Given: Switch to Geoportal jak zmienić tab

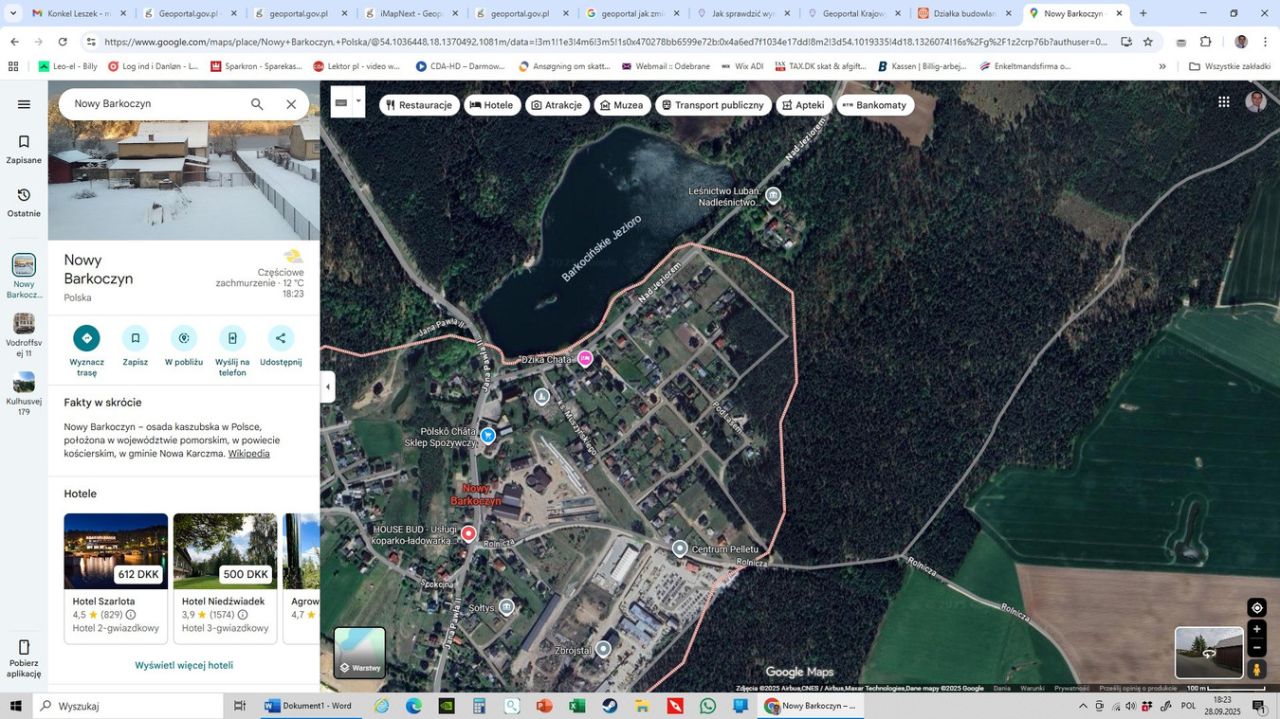Looking at the screenshot, I should (633, 14).
